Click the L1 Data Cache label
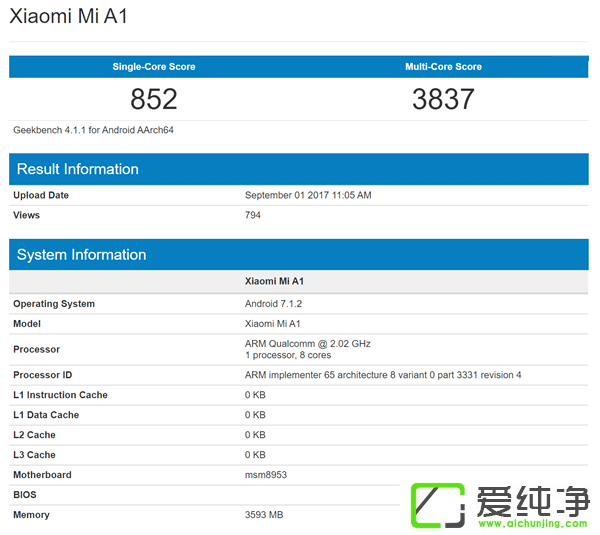 46,415
